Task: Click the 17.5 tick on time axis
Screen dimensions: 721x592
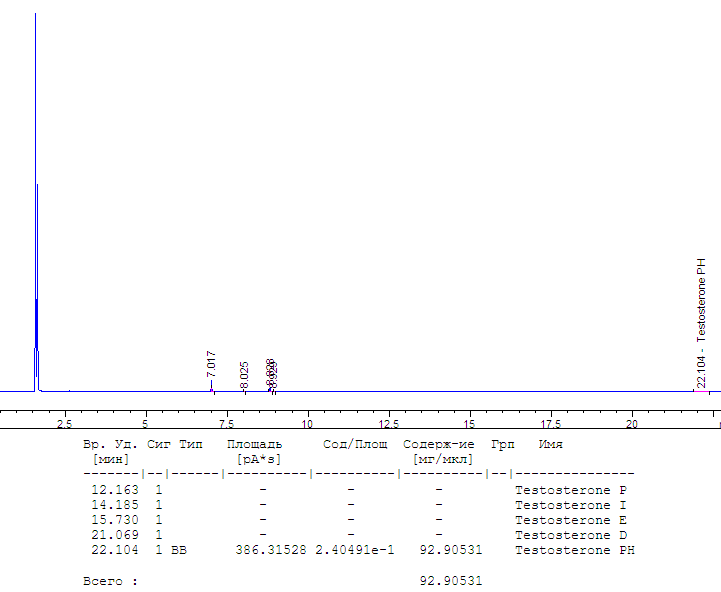Action: (550, 424)
